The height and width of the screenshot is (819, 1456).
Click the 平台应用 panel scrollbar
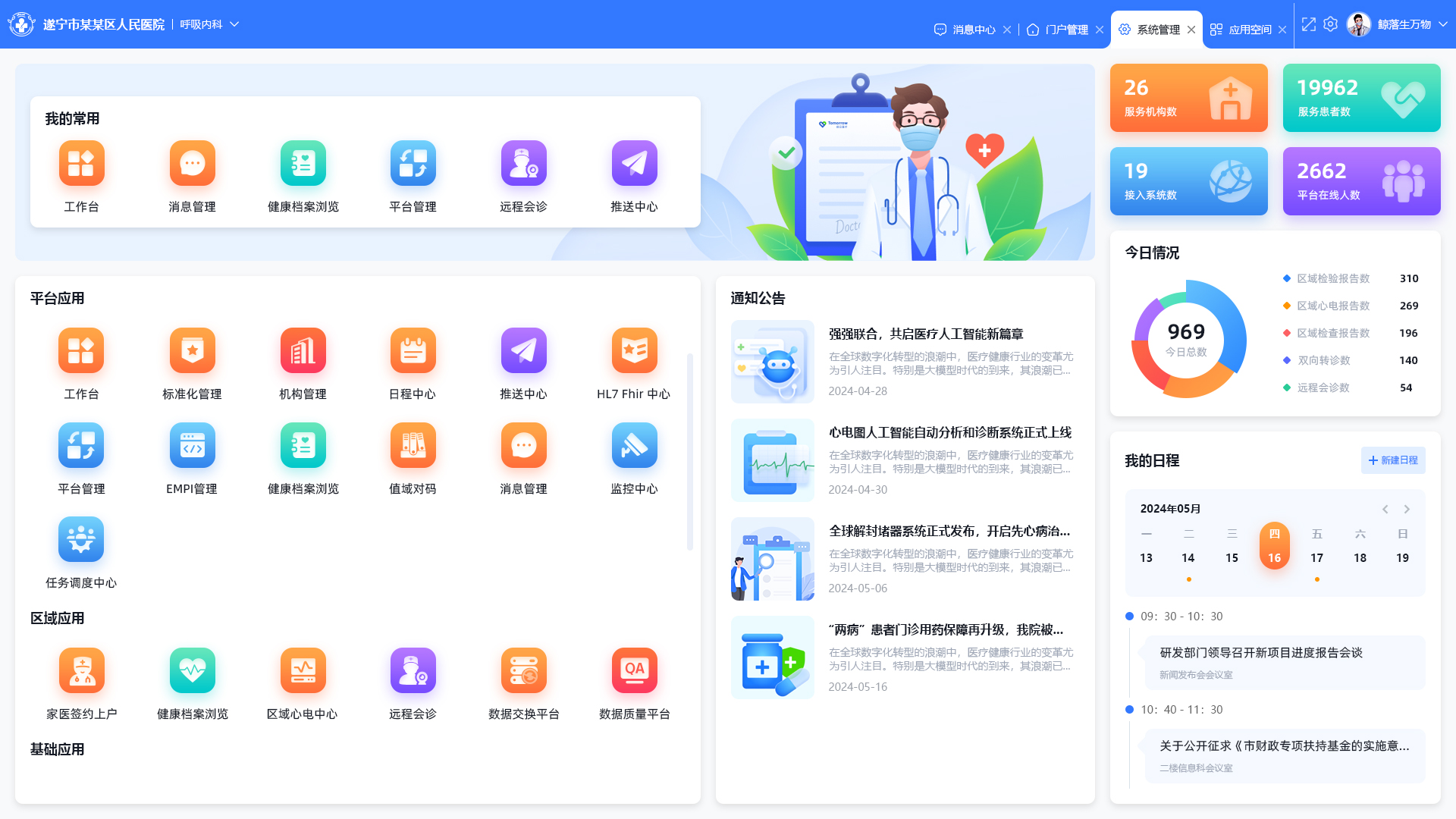point(689,451)
